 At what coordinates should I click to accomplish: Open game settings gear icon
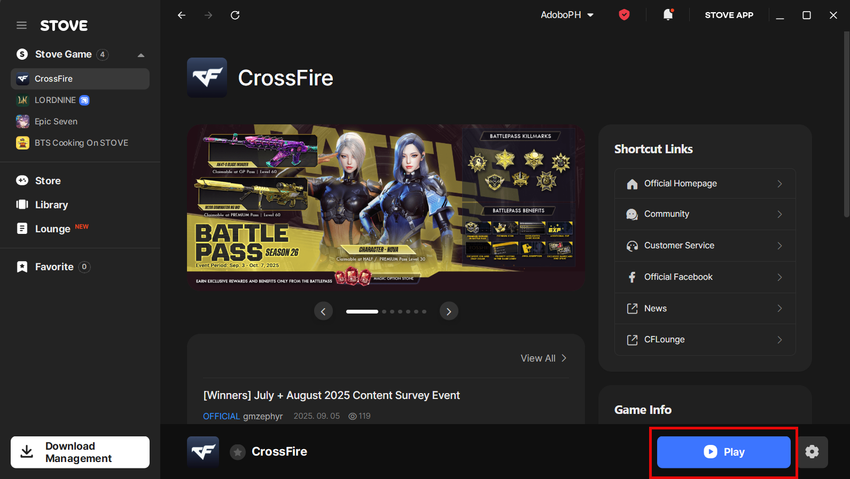click(812, 452)
